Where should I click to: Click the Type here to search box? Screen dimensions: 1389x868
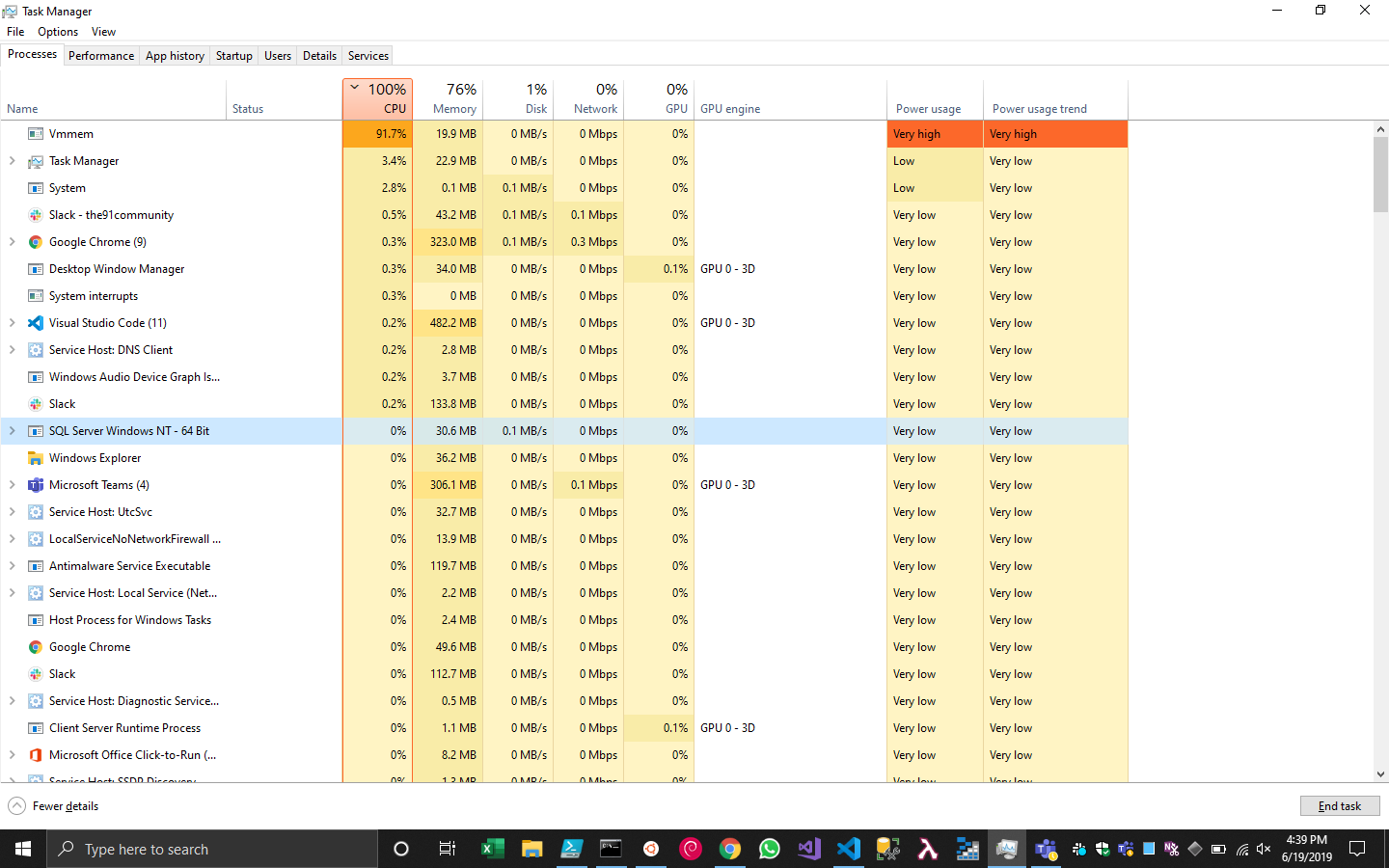click(x=212, y=849)
